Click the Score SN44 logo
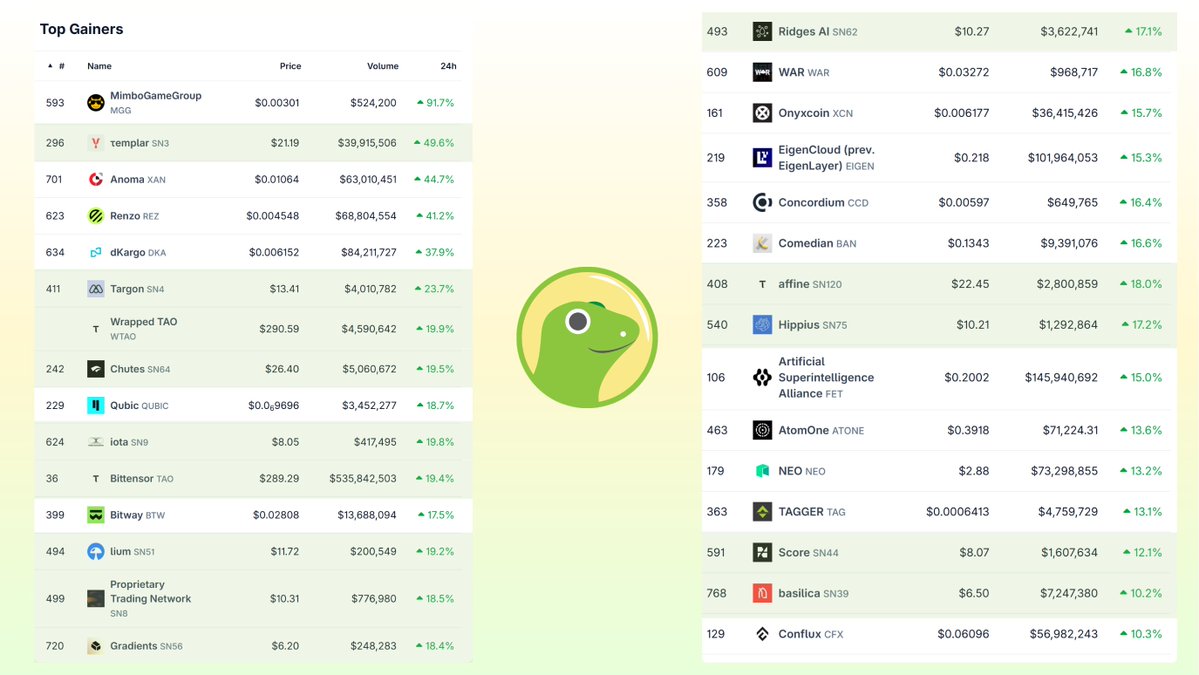The width and height of the screenshot is (1199, 675). click(x=762, y=552)
